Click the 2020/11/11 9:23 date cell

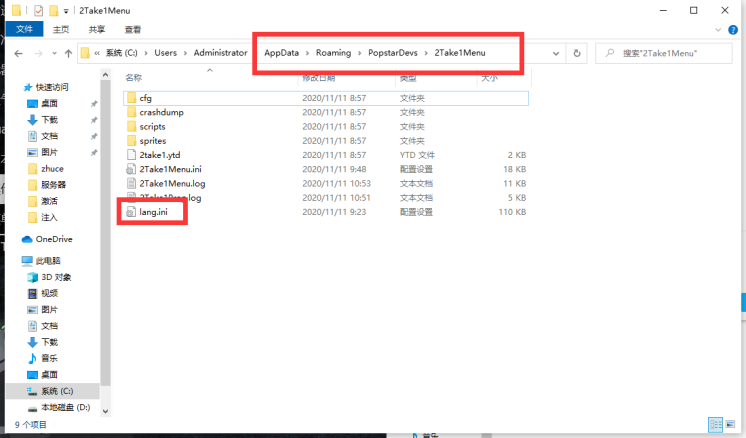coord(334,212)
